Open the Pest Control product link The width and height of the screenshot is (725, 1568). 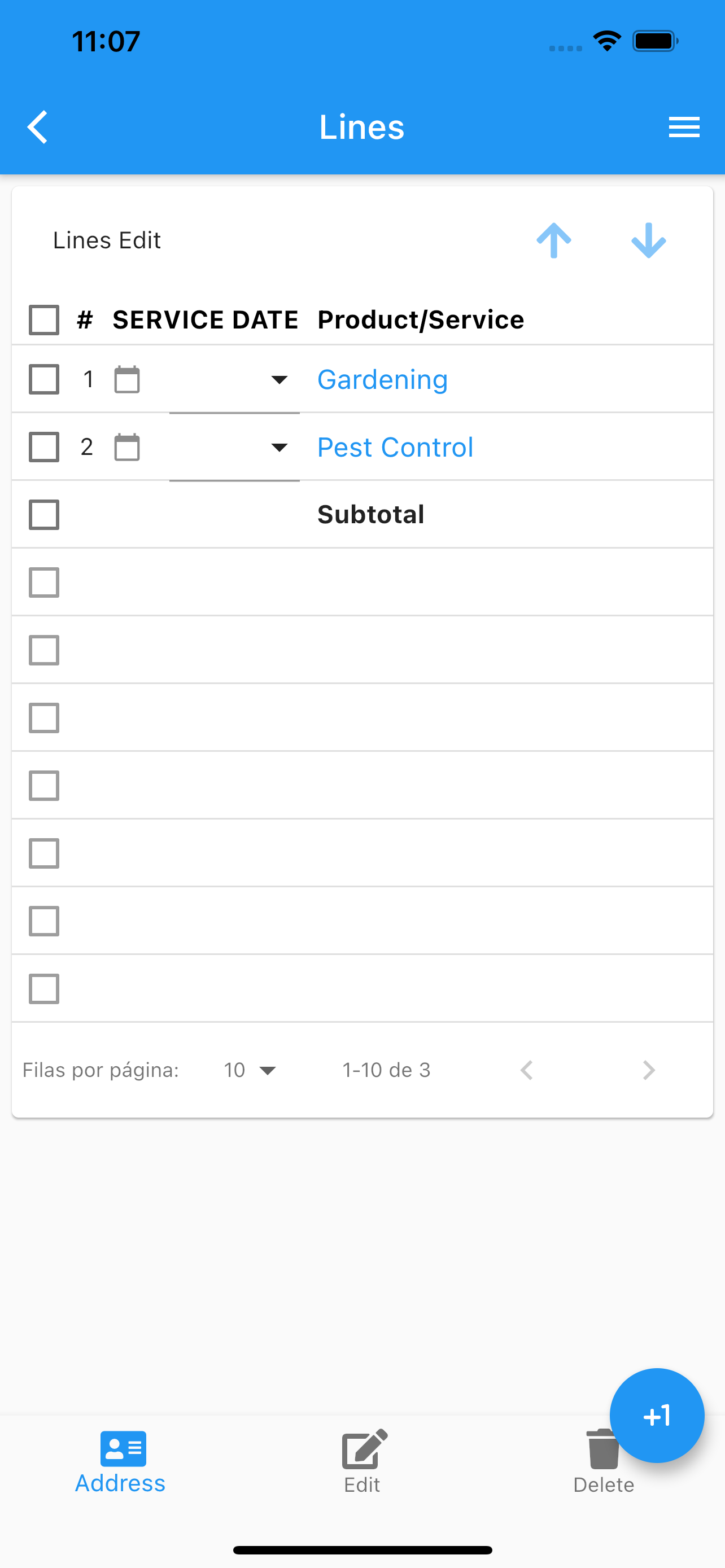coord(396,448)
